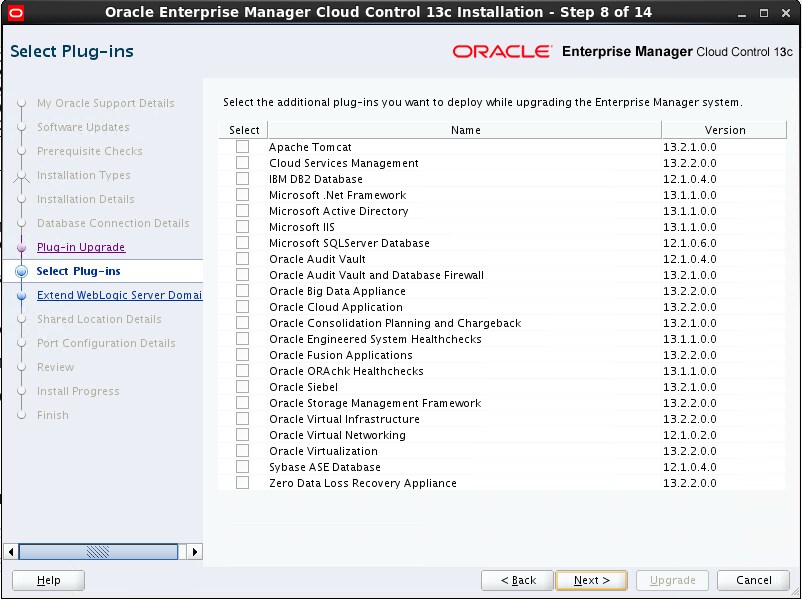Select the Oracle Siebel name text
The image size is (802, 600).
[303, 387]
